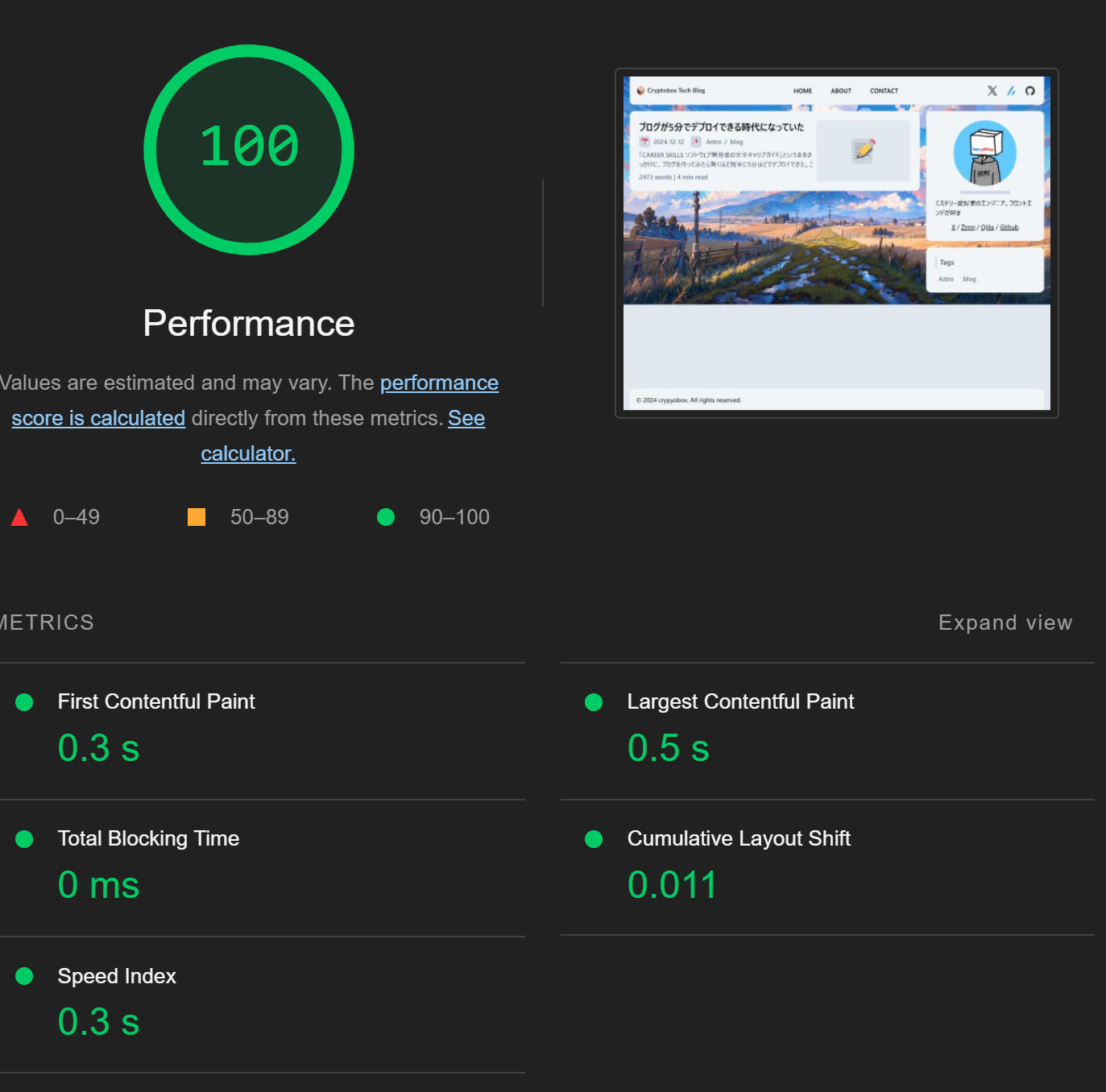Image resolution: width=1106 pixels, height=1092 pixels.
Task: Open the See calculator link
Action: 342,436
